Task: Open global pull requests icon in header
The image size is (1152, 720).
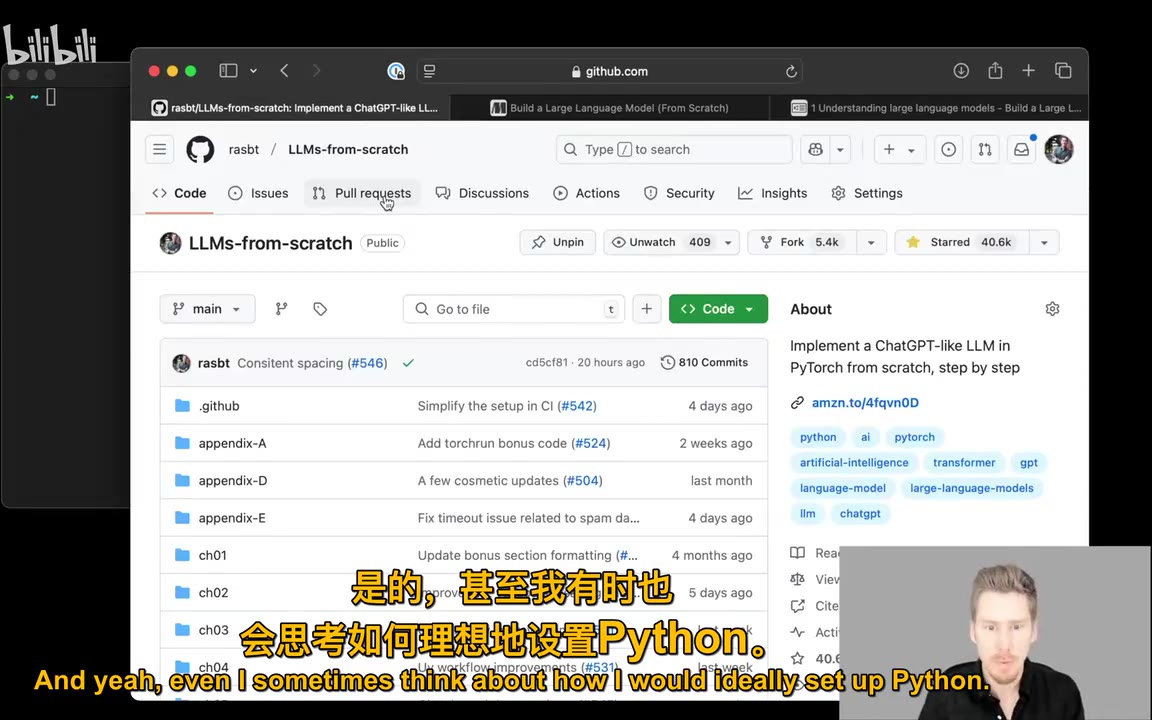Action: [984, 149]
